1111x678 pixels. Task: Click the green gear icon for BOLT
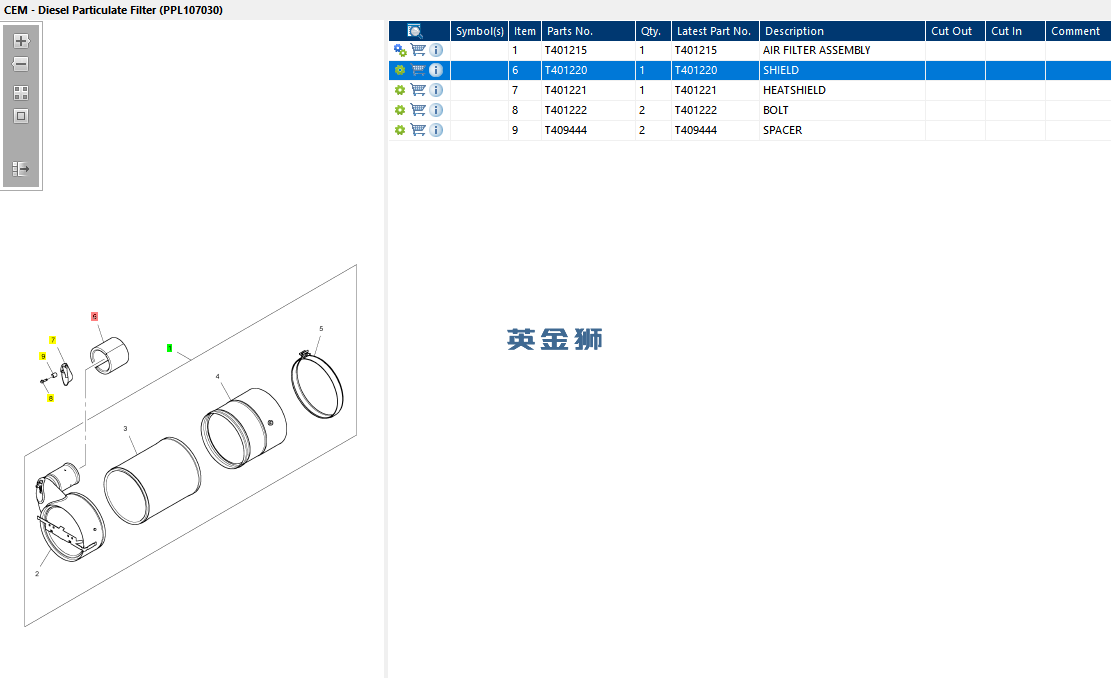point(400,110)
